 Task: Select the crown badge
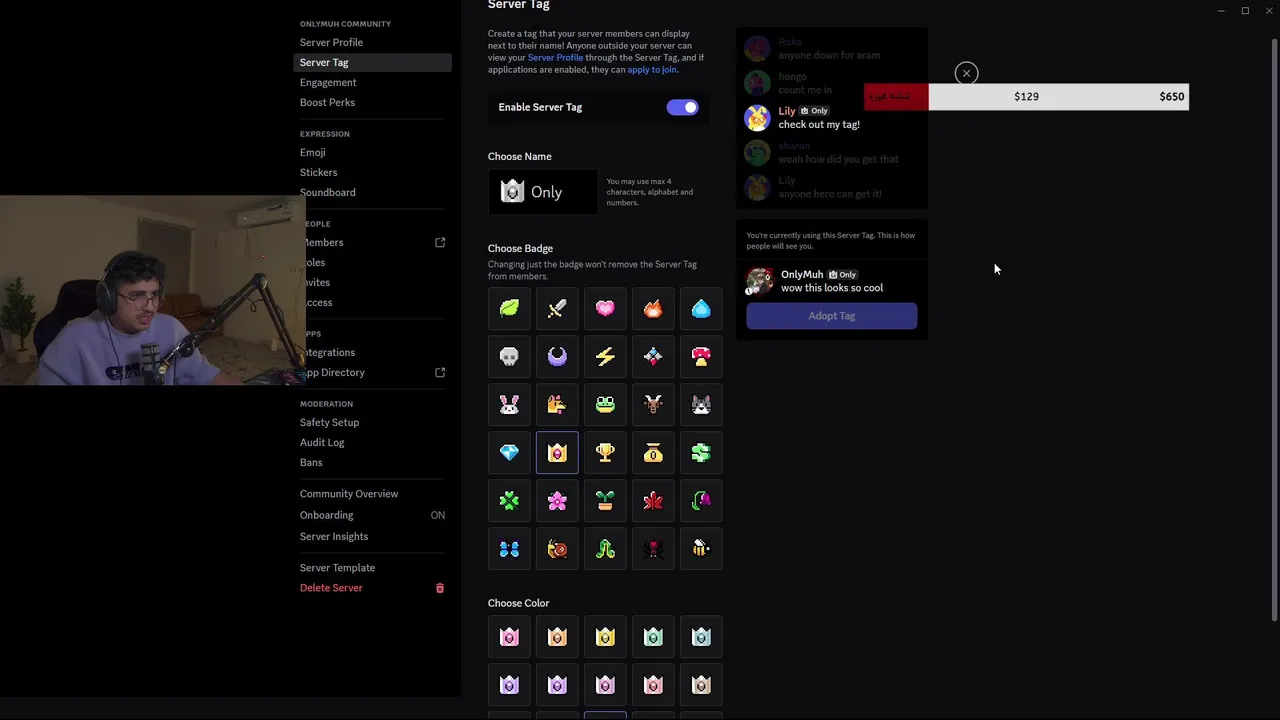[557, 452]
